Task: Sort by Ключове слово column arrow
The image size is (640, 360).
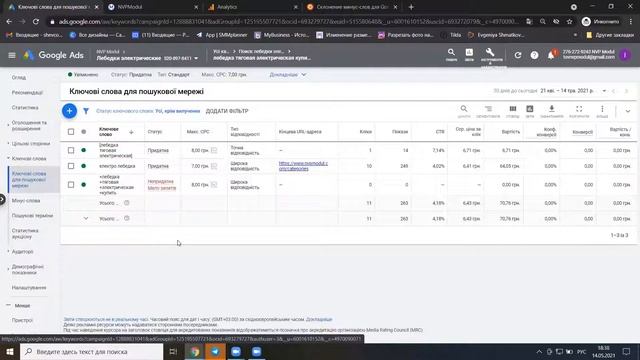Action: [x=131, y=132]
